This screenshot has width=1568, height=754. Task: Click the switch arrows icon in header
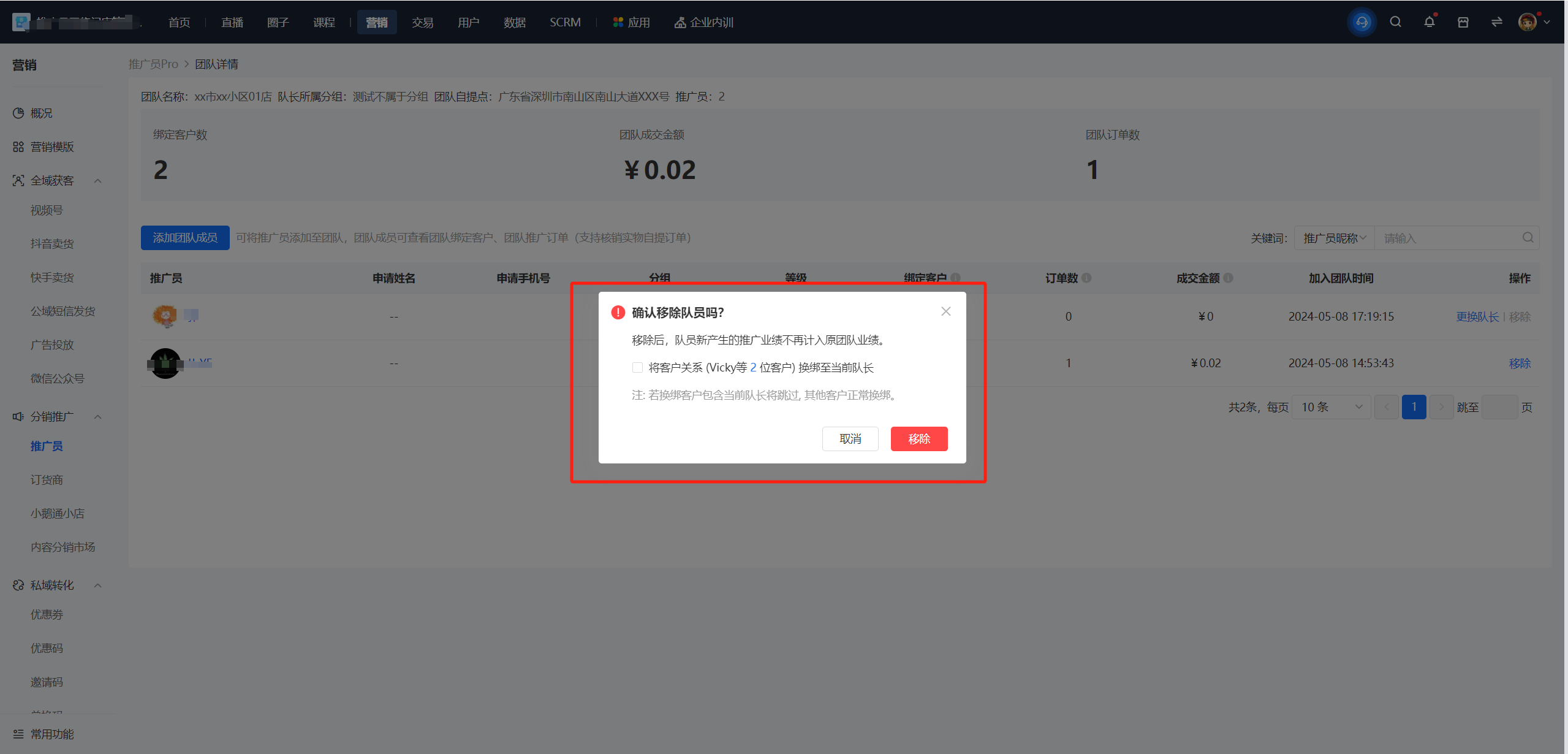tap(1497, 22)
